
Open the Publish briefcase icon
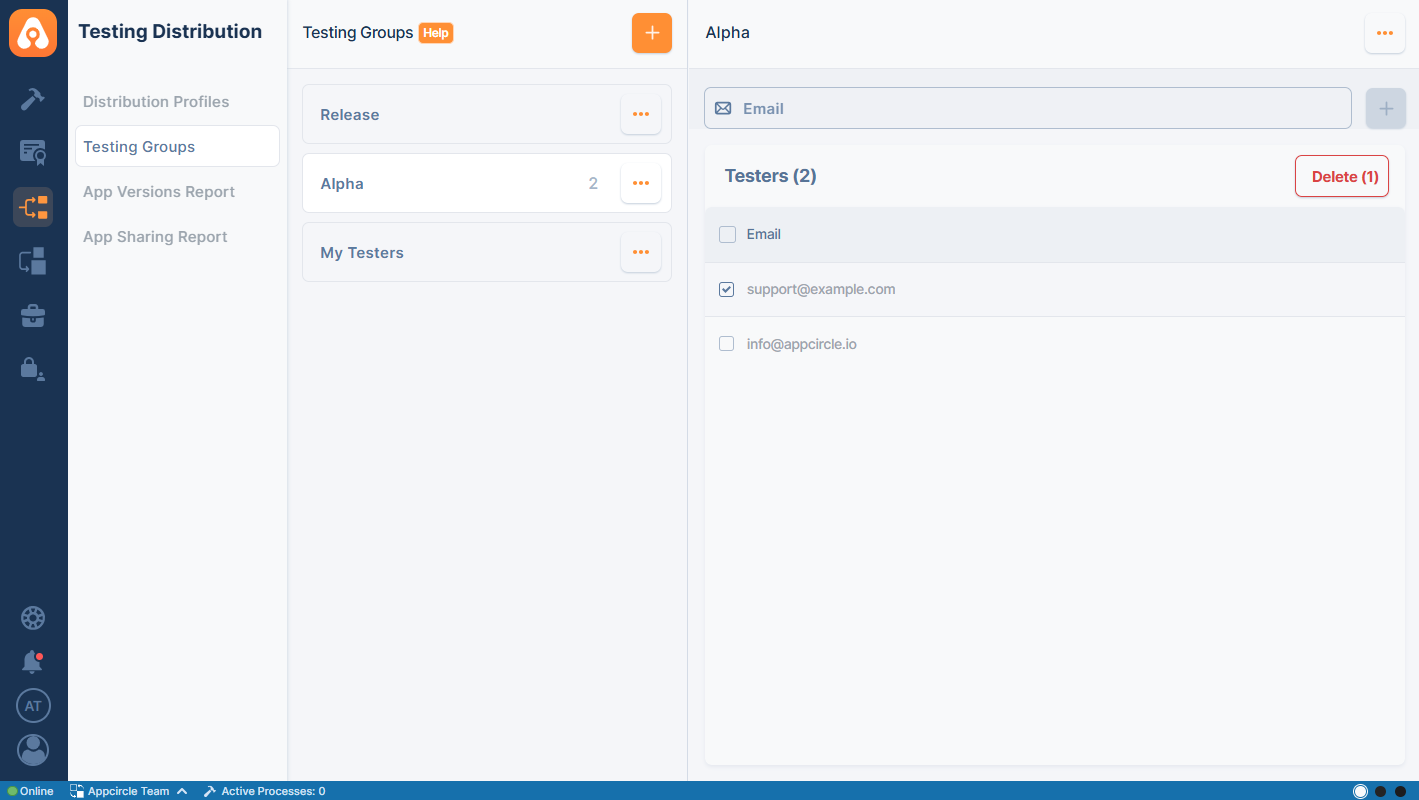33,316
